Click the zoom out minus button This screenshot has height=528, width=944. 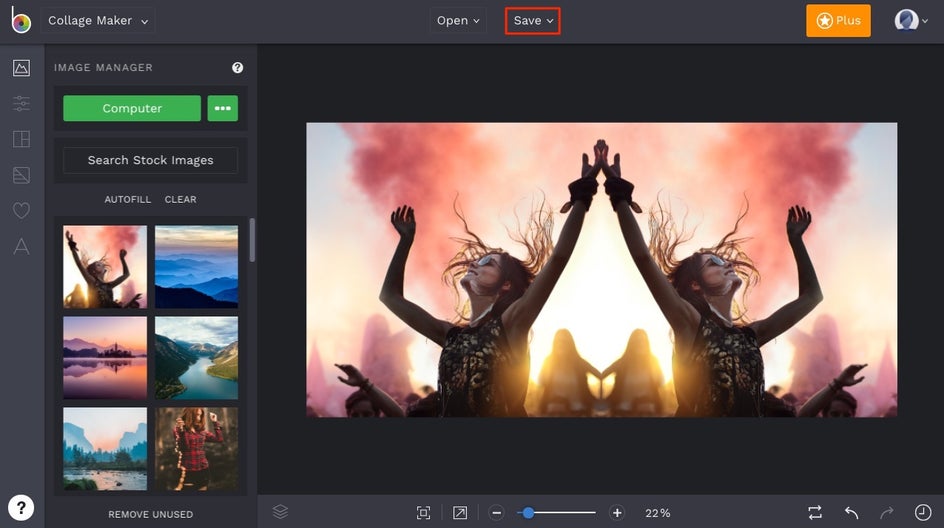click(496, 513)
